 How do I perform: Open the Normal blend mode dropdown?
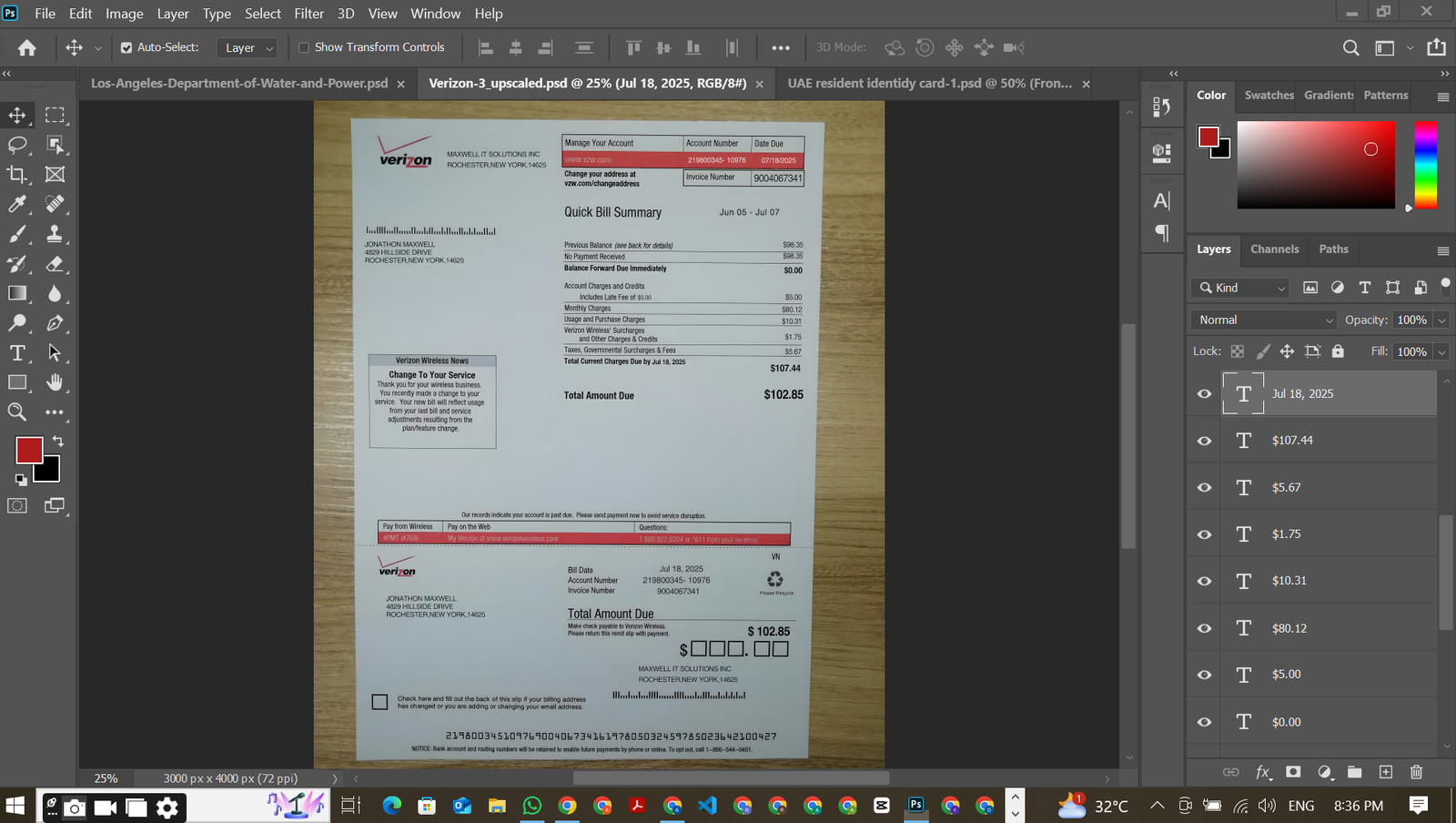coord(1263,320)
